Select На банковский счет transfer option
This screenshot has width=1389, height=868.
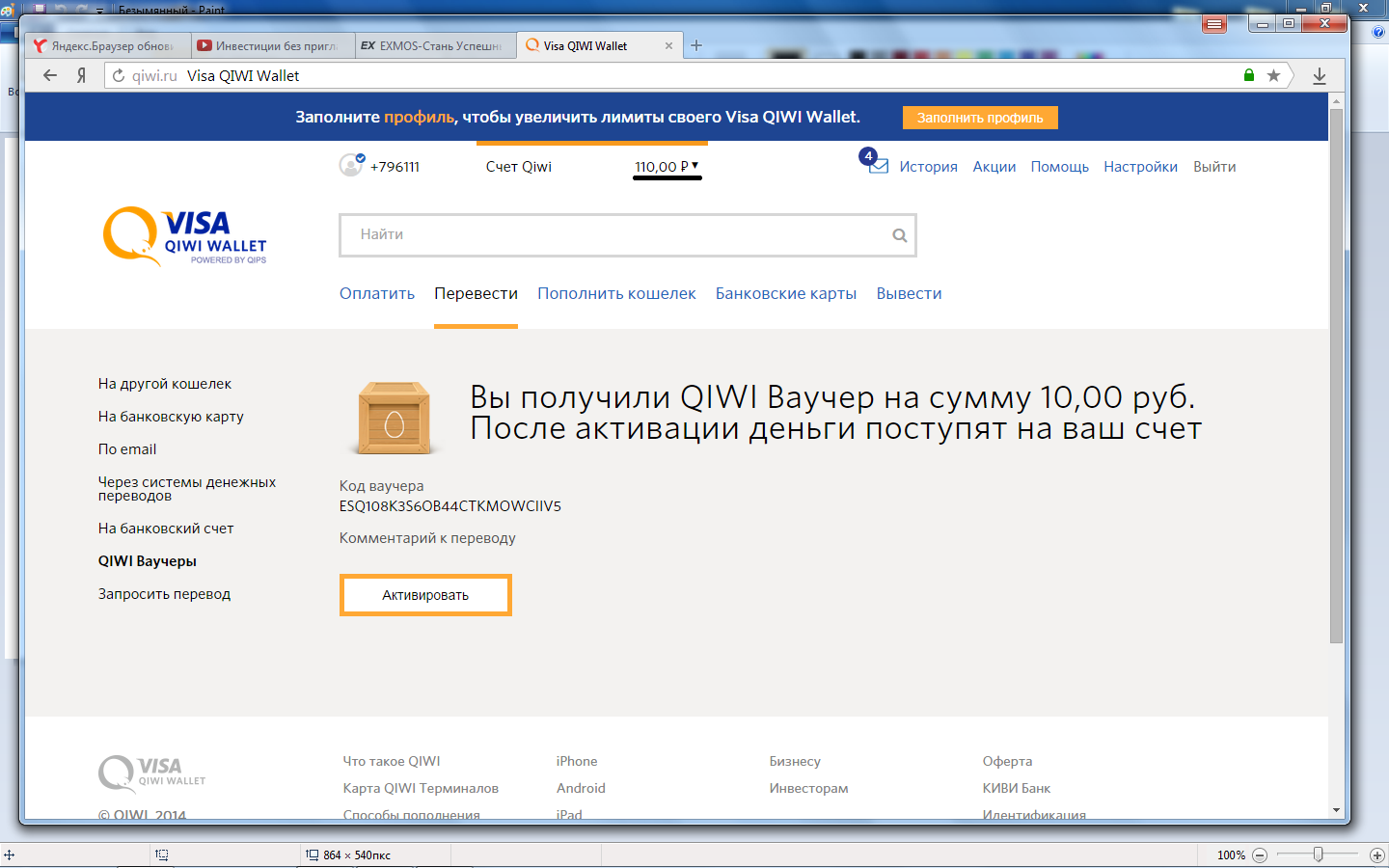point(166,529)
